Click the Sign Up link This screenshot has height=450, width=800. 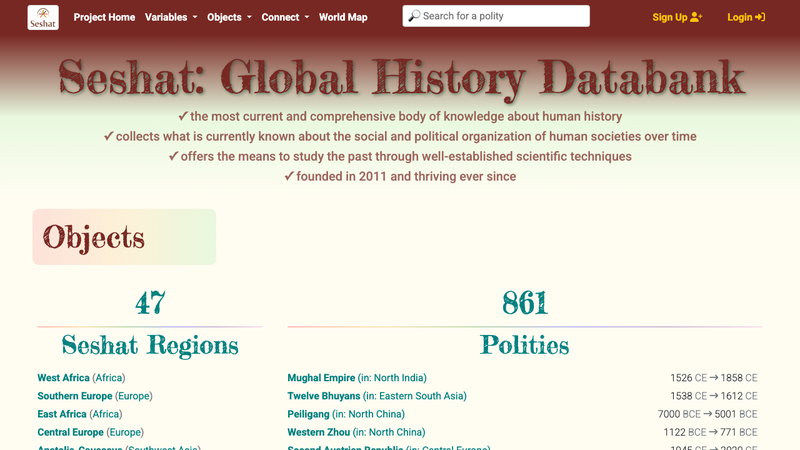coord(677,17)
